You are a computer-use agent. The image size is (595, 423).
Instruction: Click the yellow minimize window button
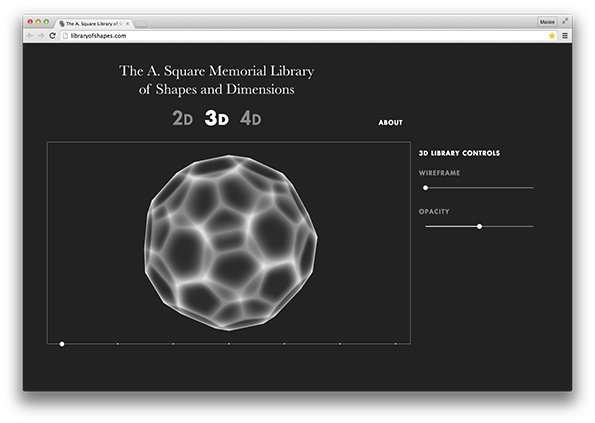(38, 22)
